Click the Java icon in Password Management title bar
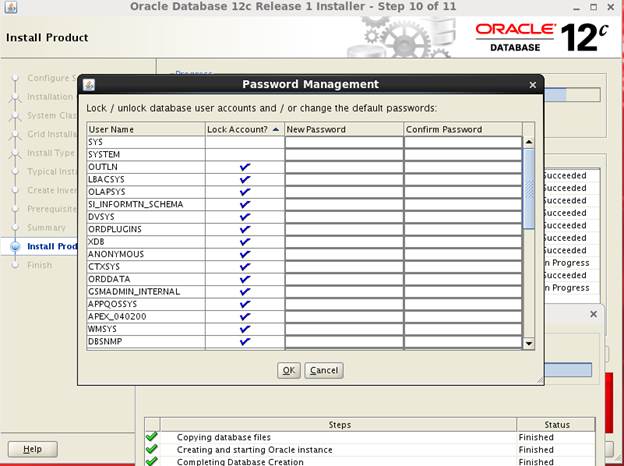Screen dimensions: 624x466 [x=89, y=85]
